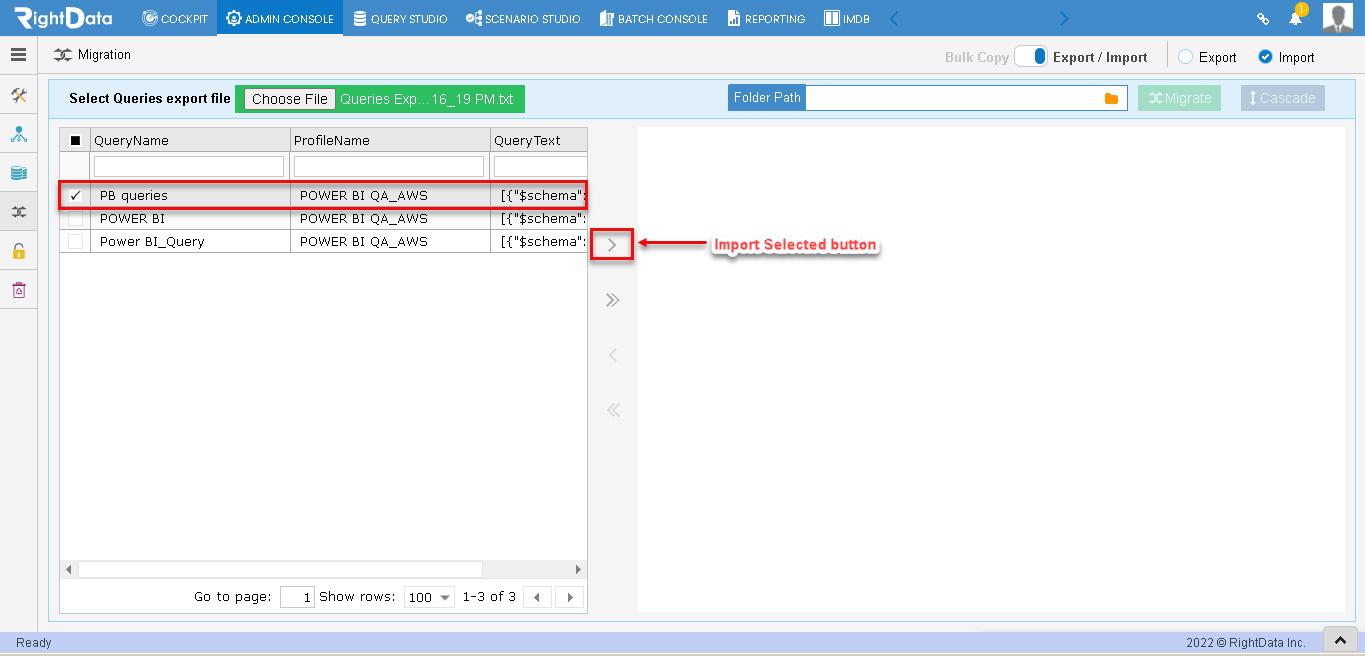Expand the bottom-right collapse arrow panel
This screenshot has width=1365, height=656.
click(1339, 638)
